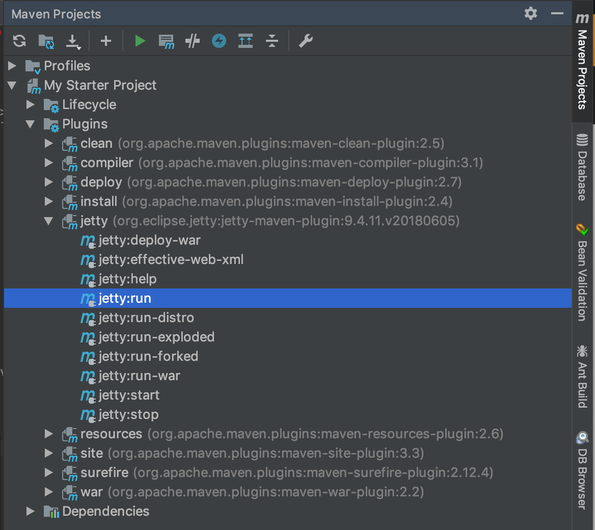Expand the deploy plugin
Viewport: 595px width, 530px height.
pyautogui.click(x=49, y=182)
